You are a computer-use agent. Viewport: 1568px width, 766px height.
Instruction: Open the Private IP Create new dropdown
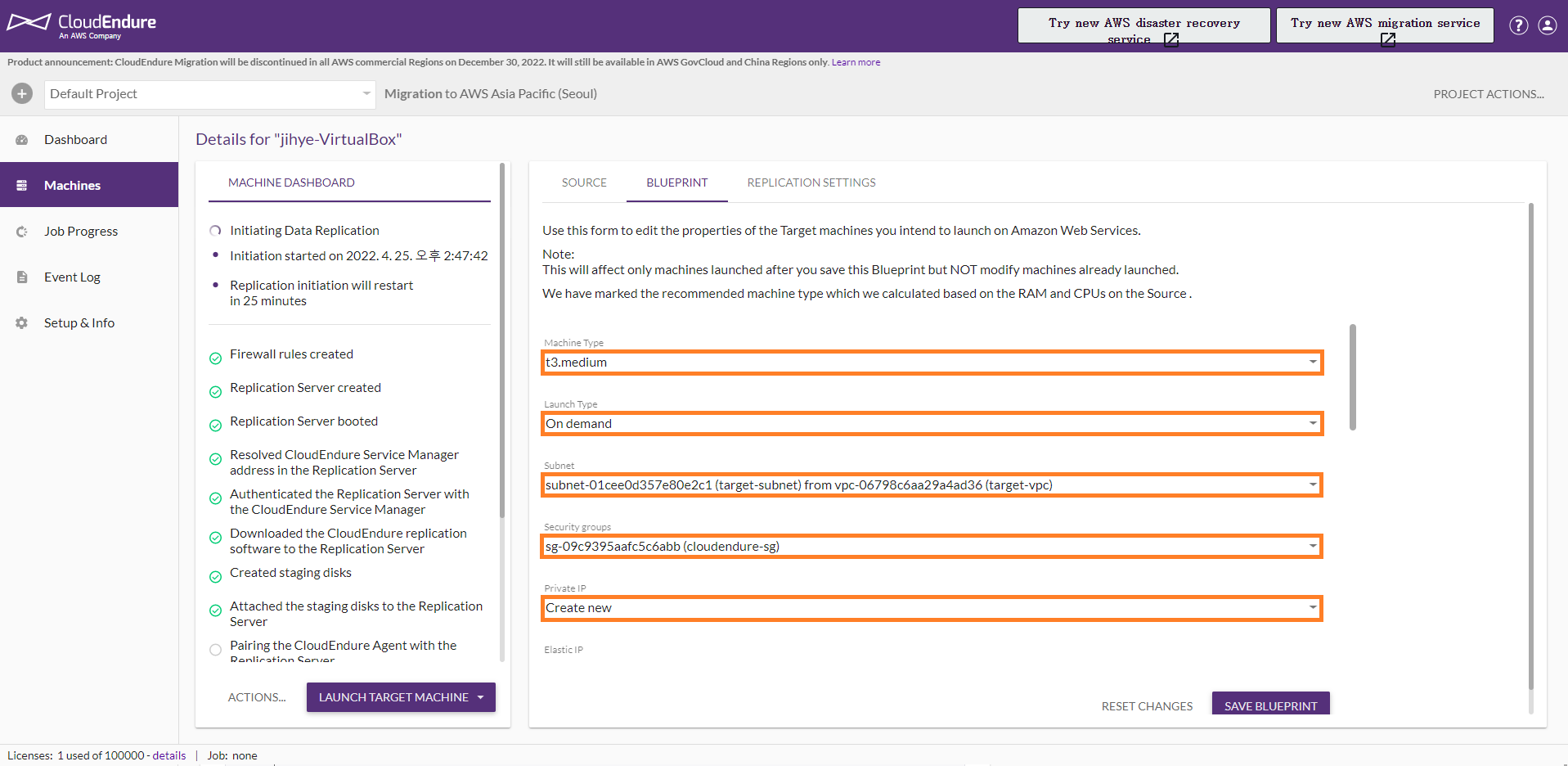click(x=932, y=608)
